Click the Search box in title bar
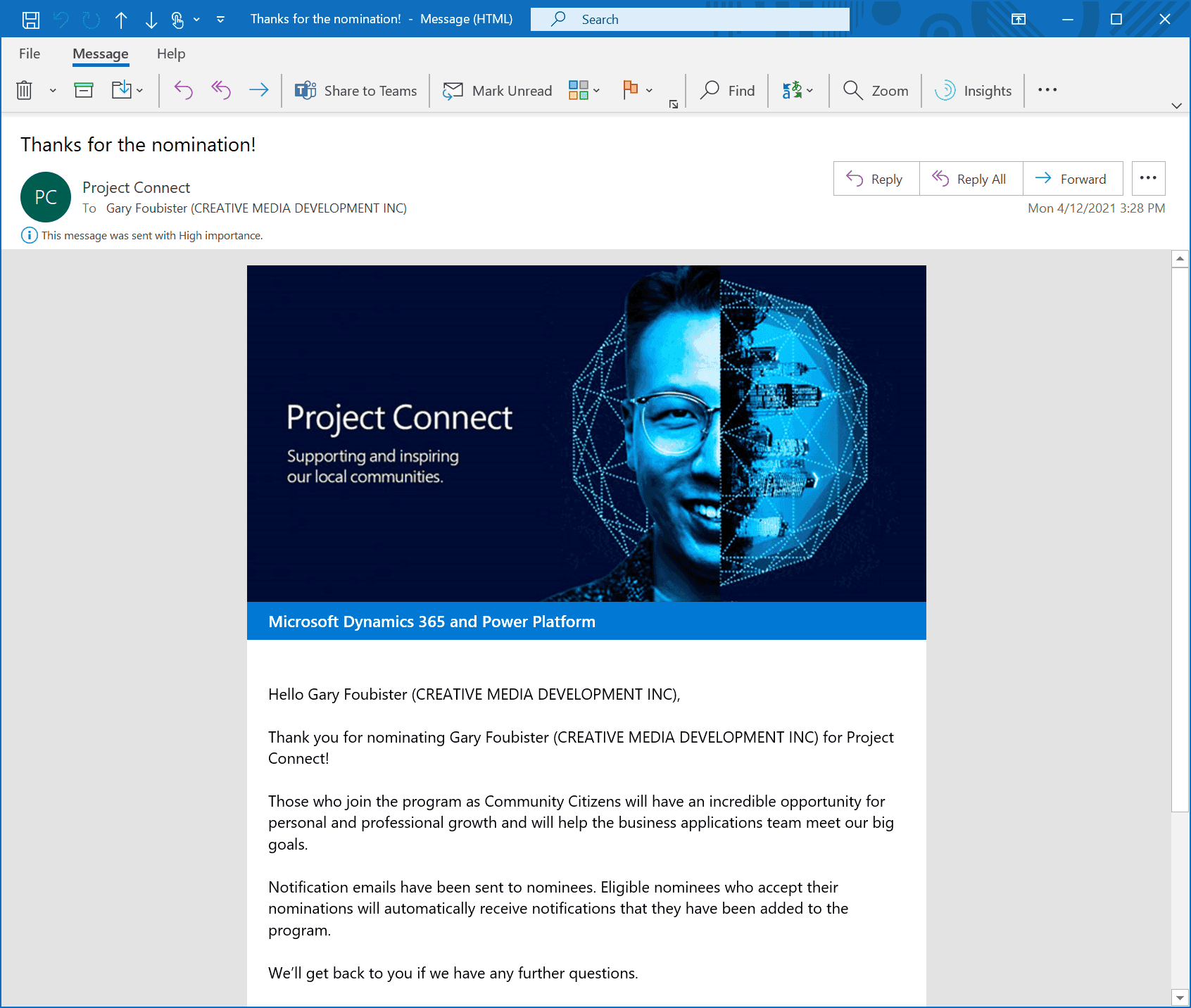The image size is (1191, 1008). coord(690,19)
